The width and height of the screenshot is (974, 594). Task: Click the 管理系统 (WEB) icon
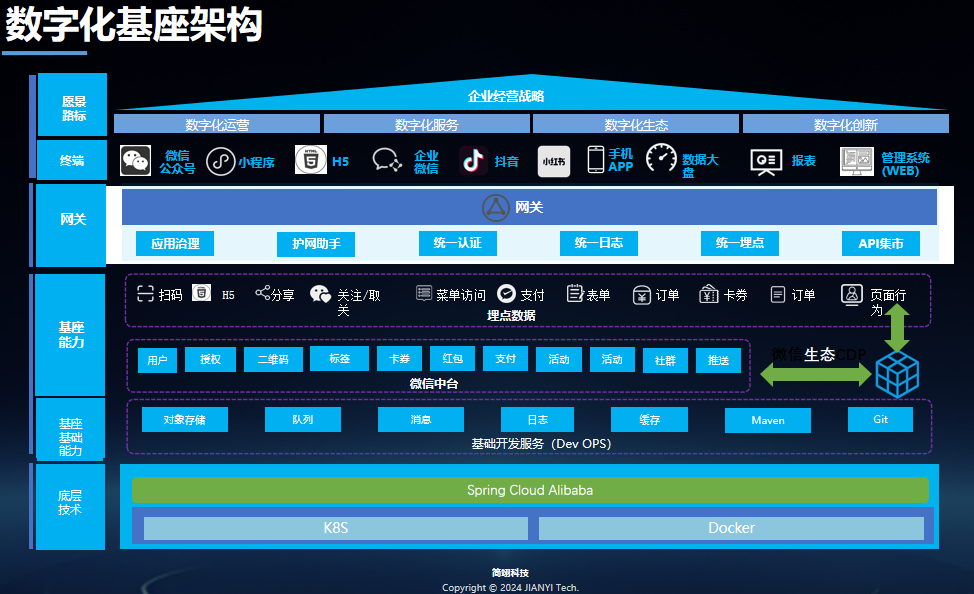[x=856, y=161]
